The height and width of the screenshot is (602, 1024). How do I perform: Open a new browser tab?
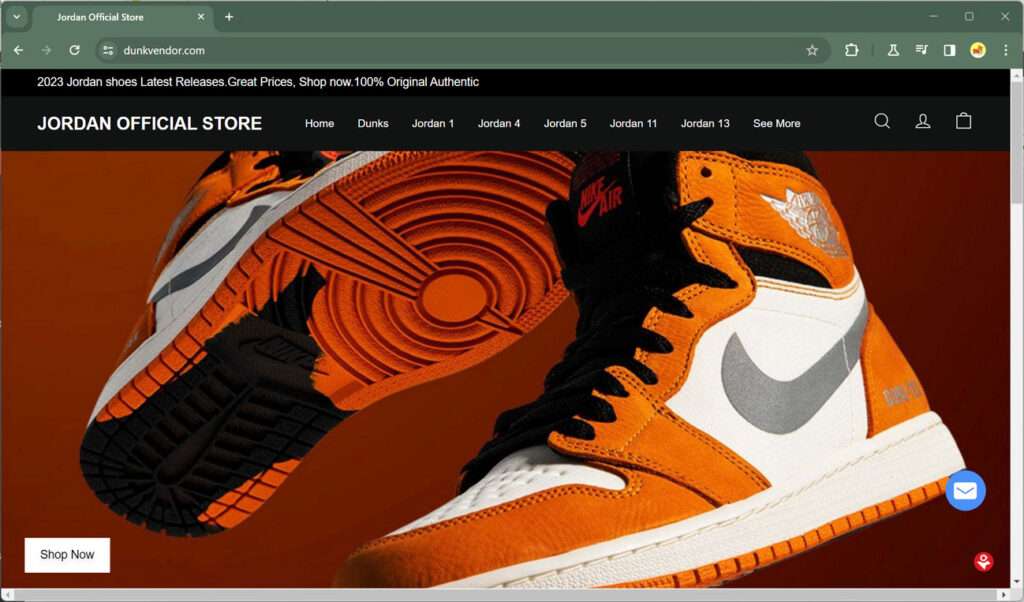point(229,17)
